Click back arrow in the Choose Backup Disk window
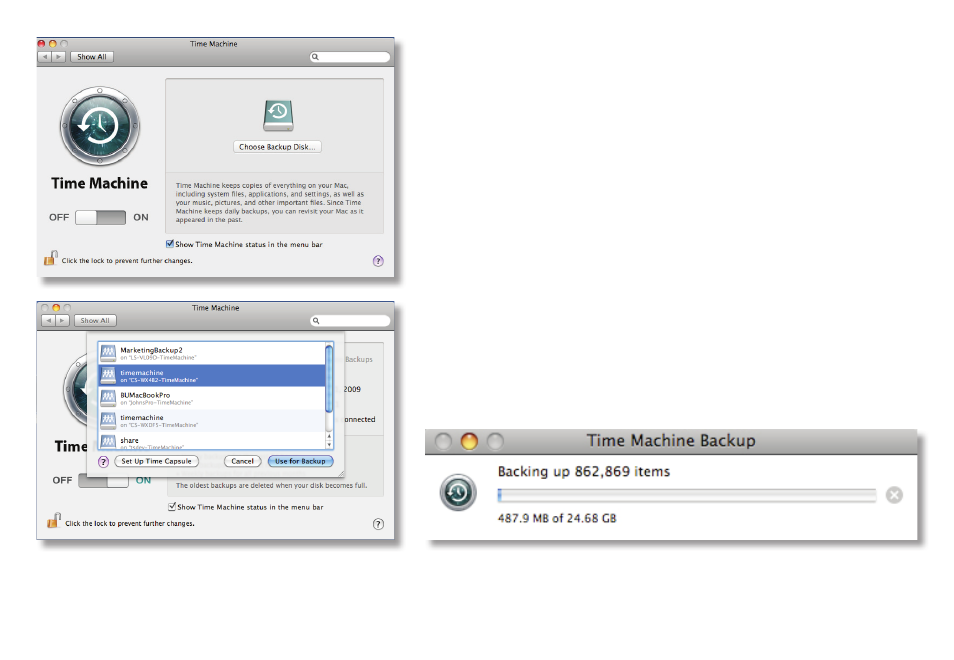Viewport: 954px width, 660px height. [x=45, y=57]
